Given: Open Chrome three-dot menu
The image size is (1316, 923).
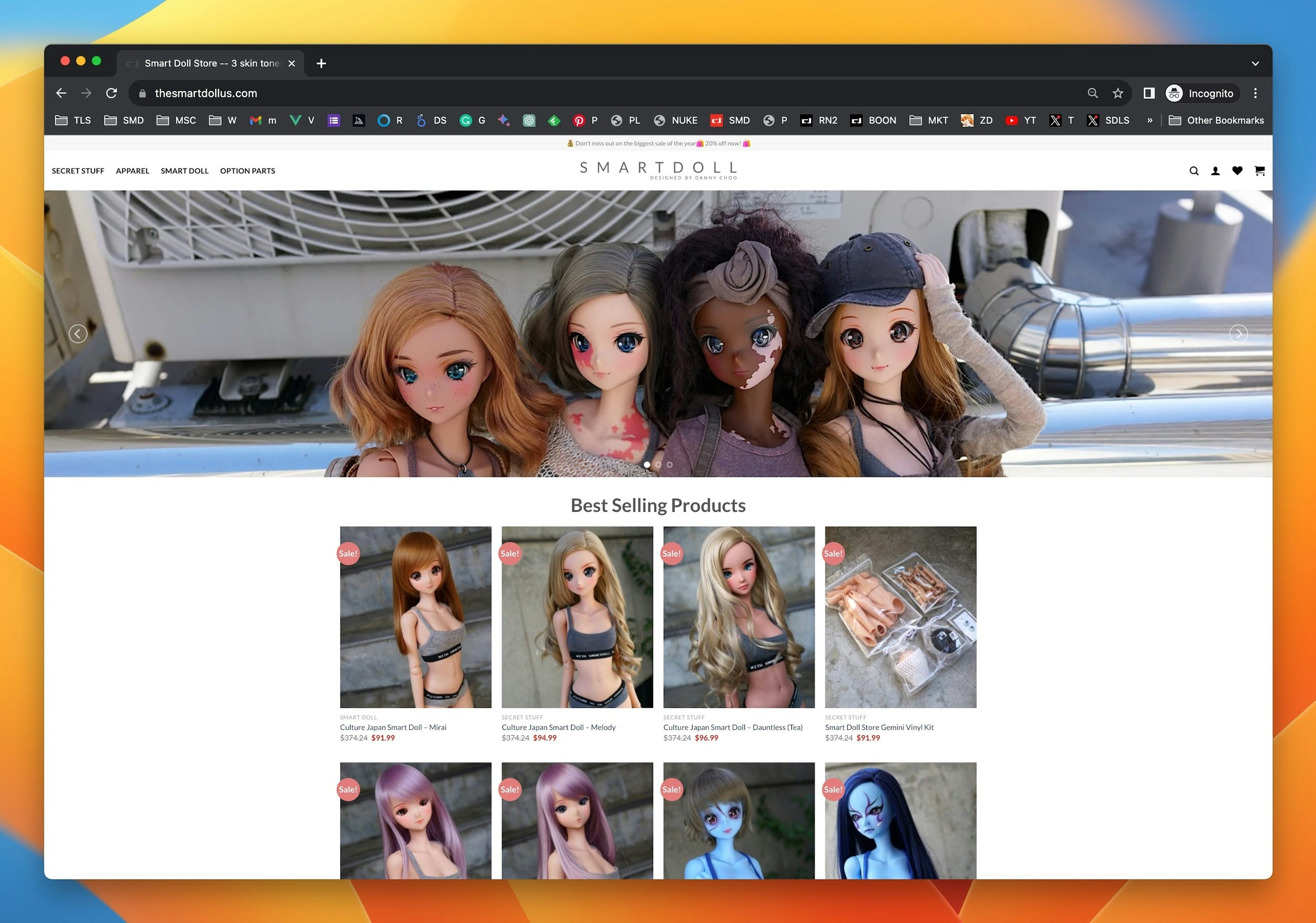Looking at the screenshot, I should point(1255,93).
